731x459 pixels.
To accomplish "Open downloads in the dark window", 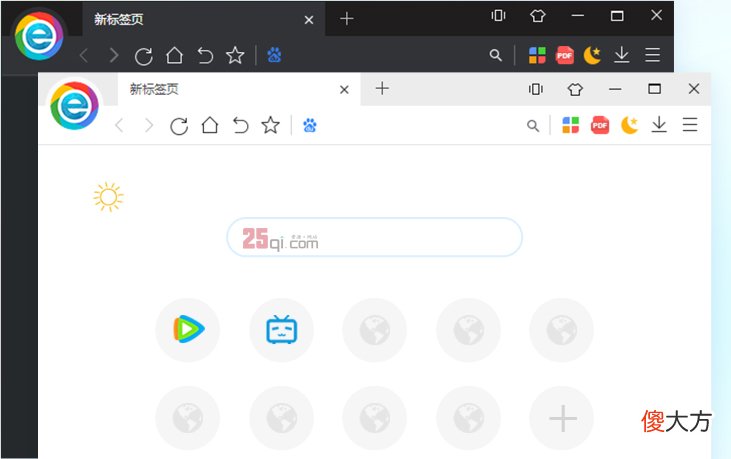I will (x=621, y=55).
